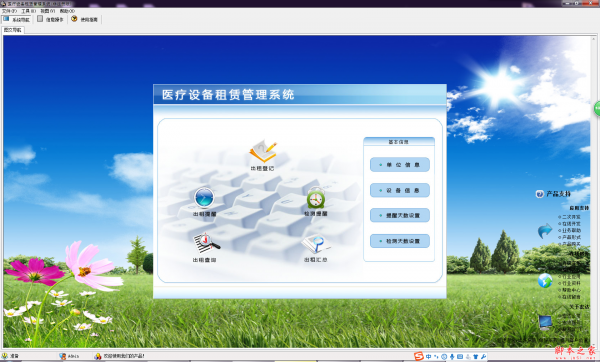Open the 工具 menu

[28, 11]
